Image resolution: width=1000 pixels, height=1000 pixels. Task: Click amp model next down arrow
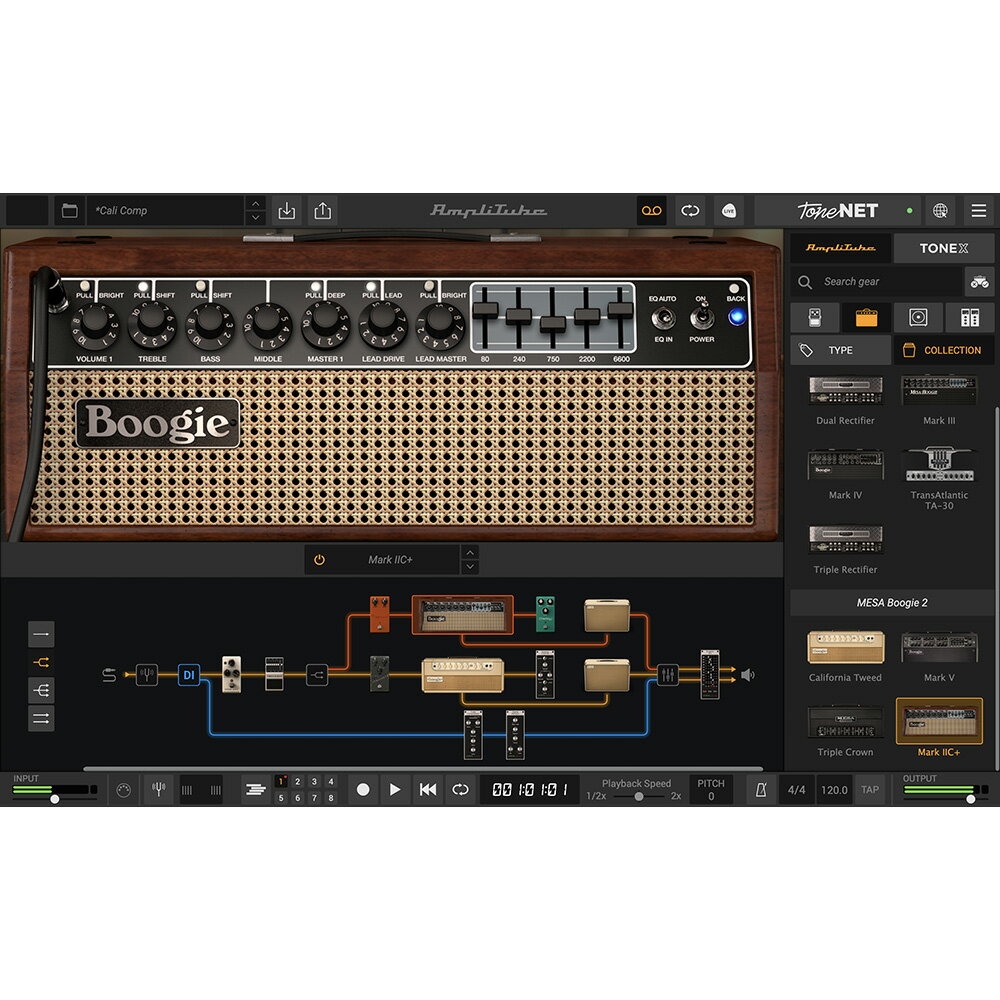[x=470, y=566]
